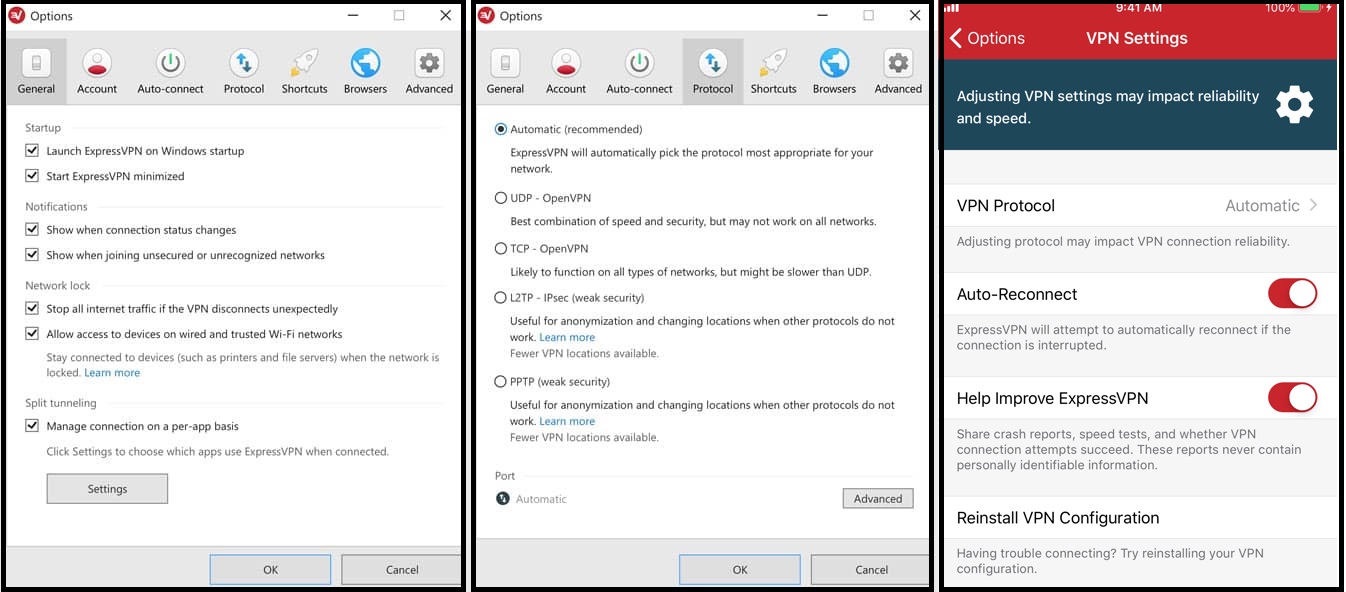Select Account tab in middle Options window
The height and width of the screenshot is (592, 1346).
click(566, 71)
